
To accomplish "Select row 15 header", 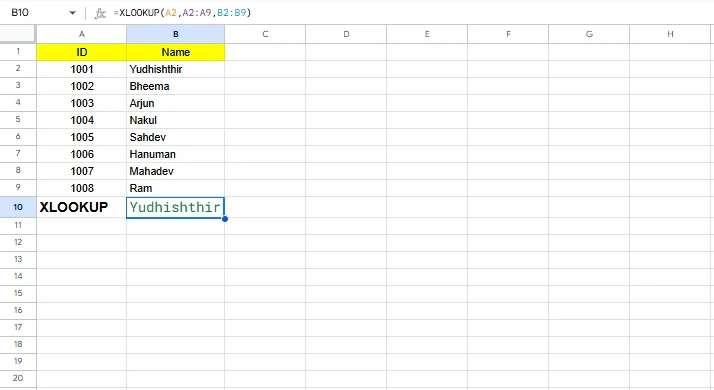I will (18, 293).
